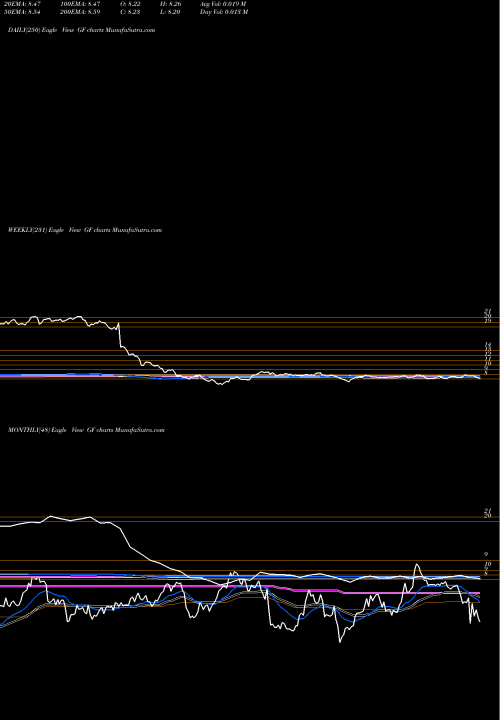Click the Avg Vol: 0.019 M label
This screenshot has height=720, width=500.
point(223,4)
